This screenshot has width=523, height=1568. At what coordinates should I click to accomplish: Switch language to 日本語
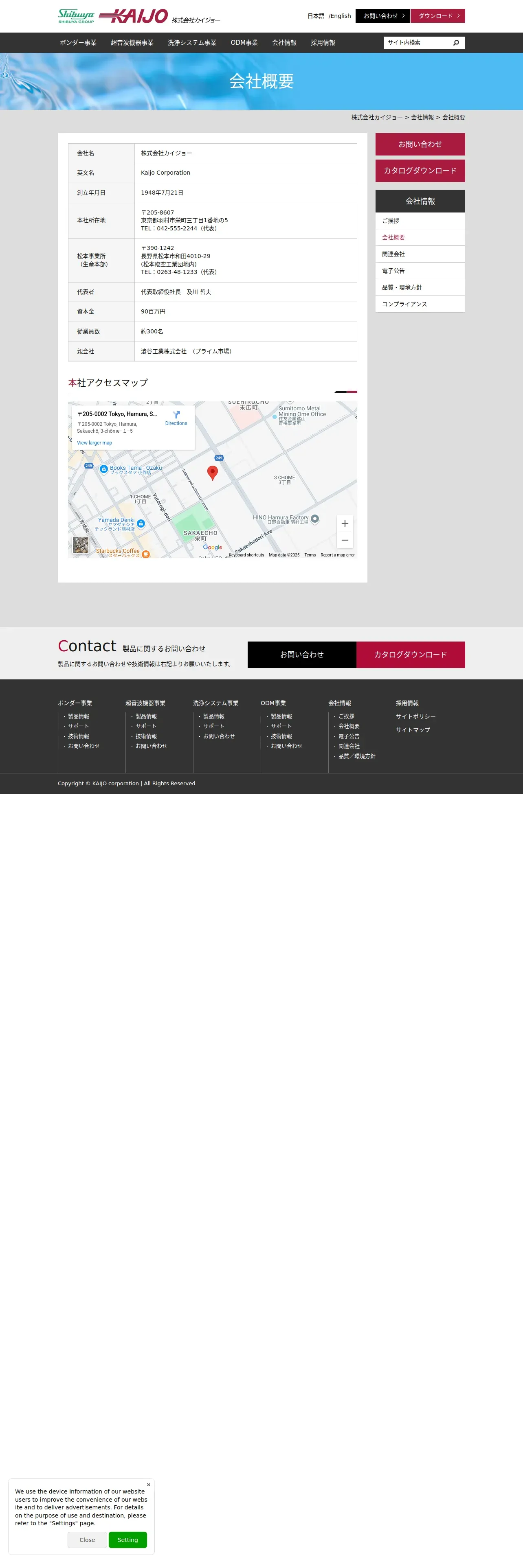(x=316, y=16)
